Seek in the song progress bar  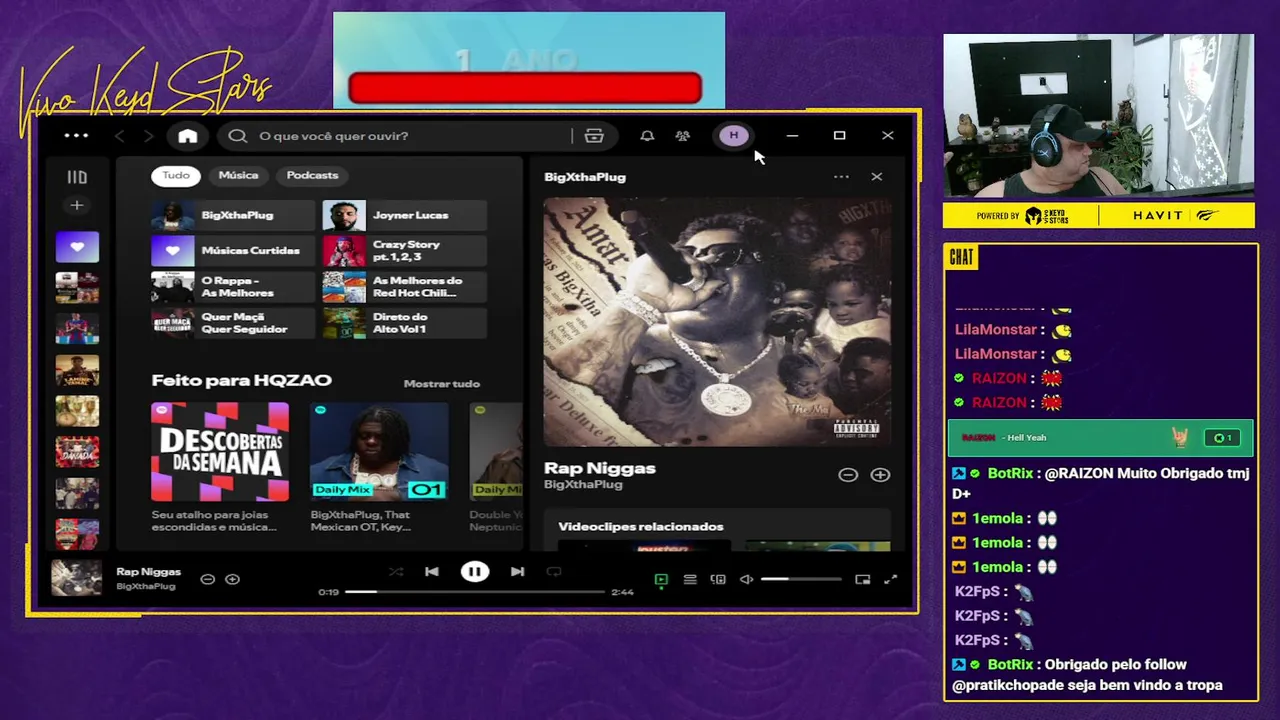[x=475, y=592]
